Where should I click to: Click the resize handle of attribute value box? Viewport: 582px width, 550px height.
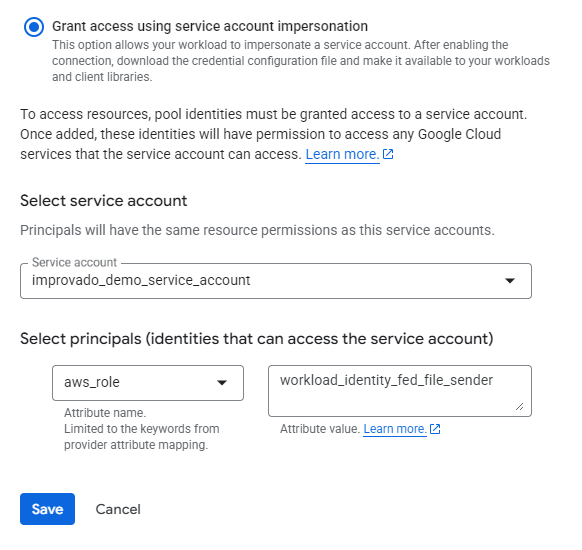pos(520,407)
